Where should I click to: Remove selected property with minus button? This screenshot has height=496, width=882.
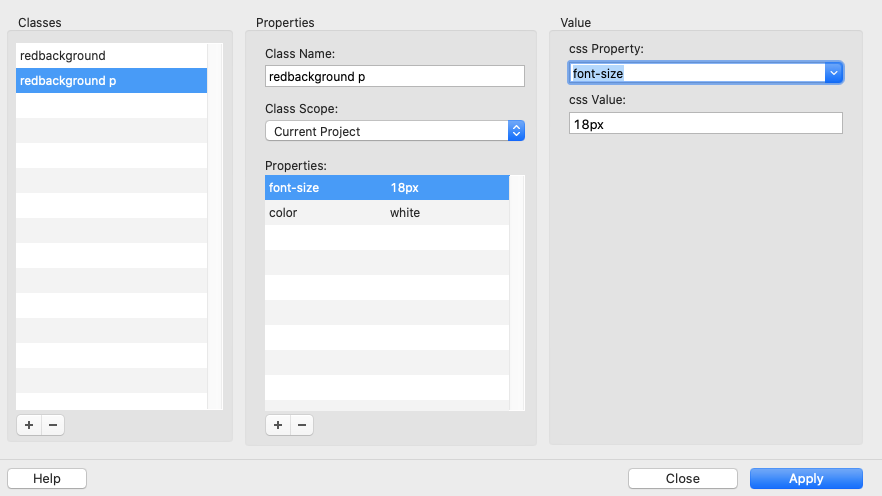[301, 425]
